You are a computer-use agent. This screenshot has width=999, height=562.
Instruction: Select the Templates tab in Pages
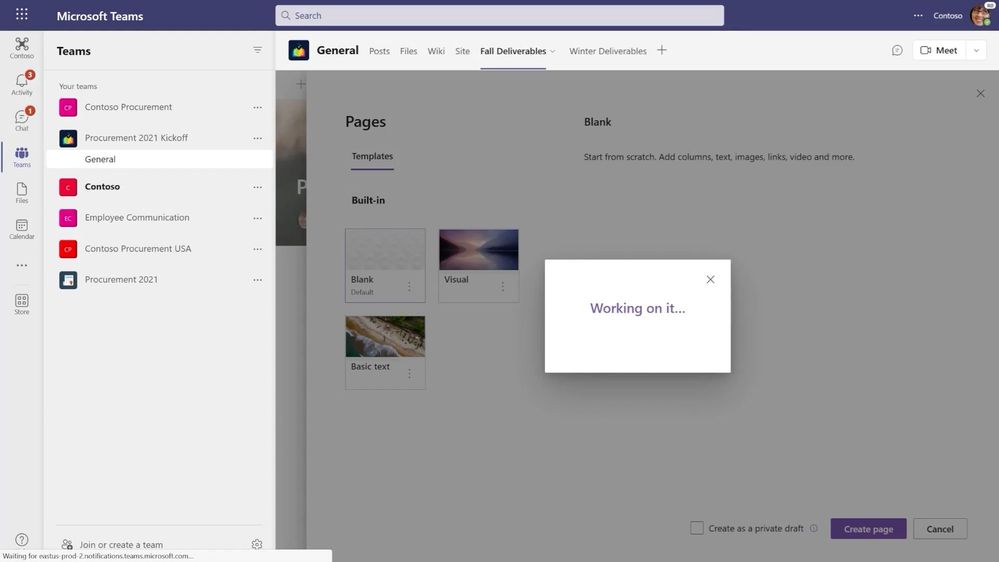point(372,156)
